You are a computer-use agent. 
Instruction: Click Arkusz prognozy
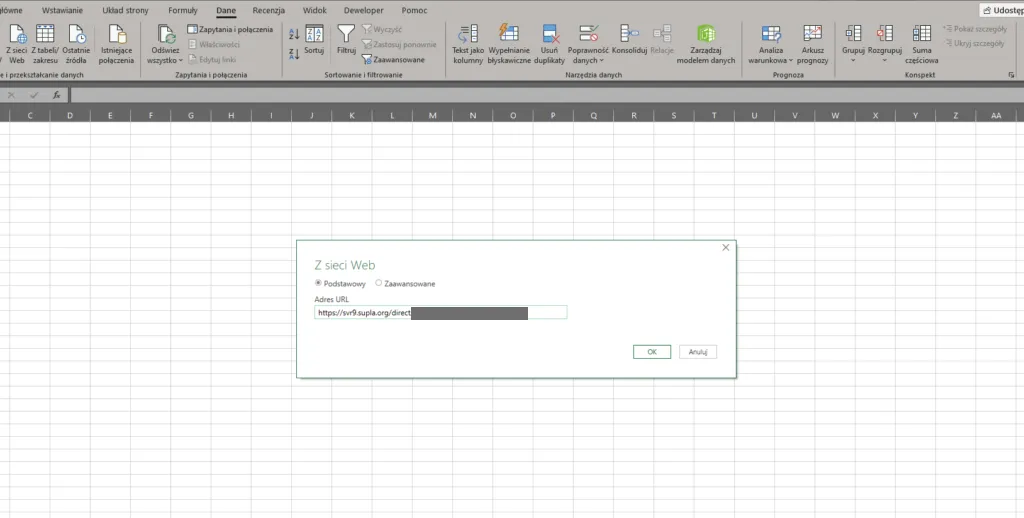812,44
